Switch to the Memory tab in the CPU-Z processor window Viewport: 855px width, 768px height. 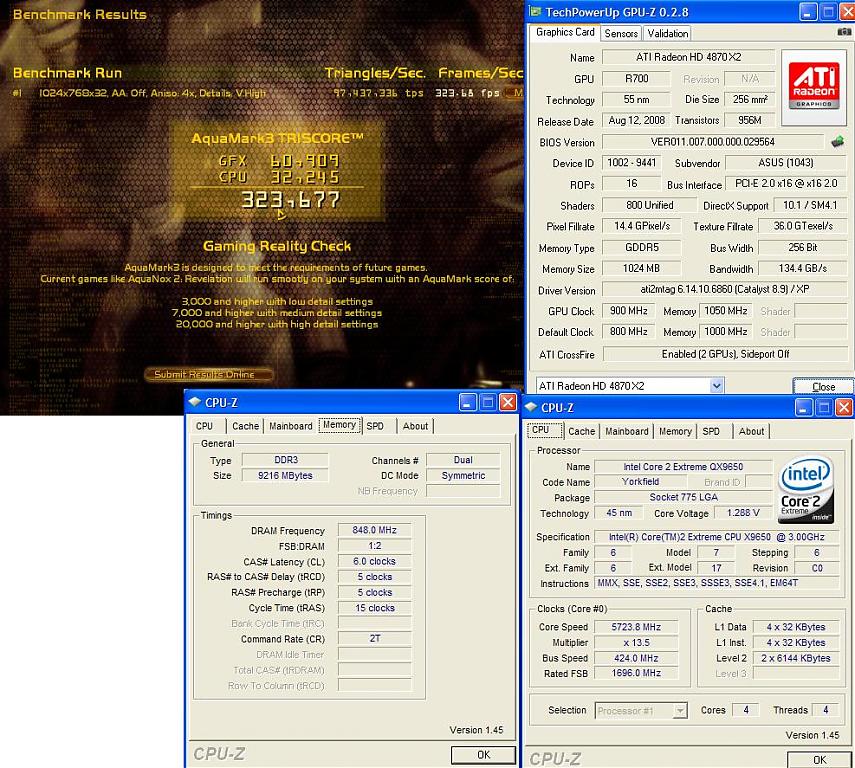click(675, 431)
